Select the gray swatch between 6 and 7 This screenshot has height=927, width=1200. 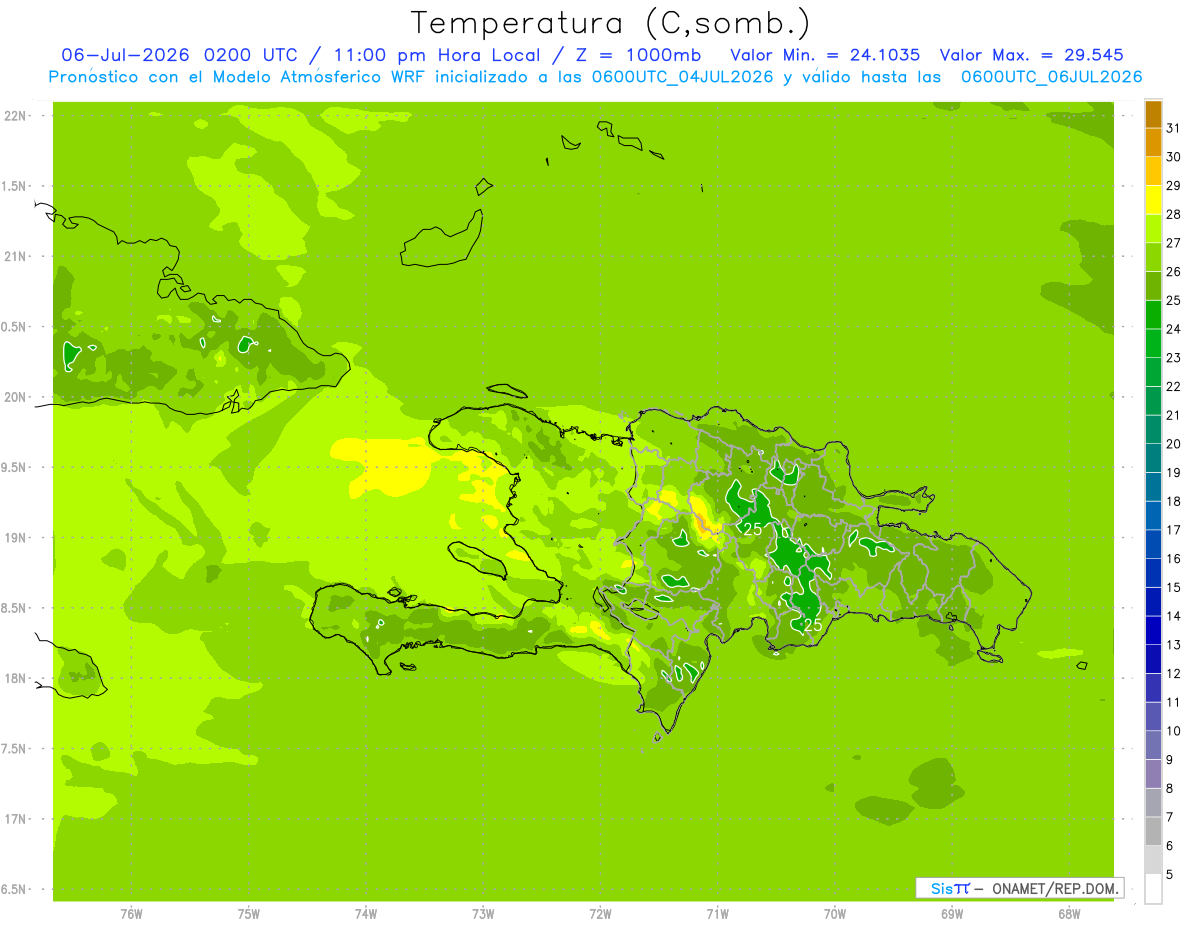[x=1153, y=831]
